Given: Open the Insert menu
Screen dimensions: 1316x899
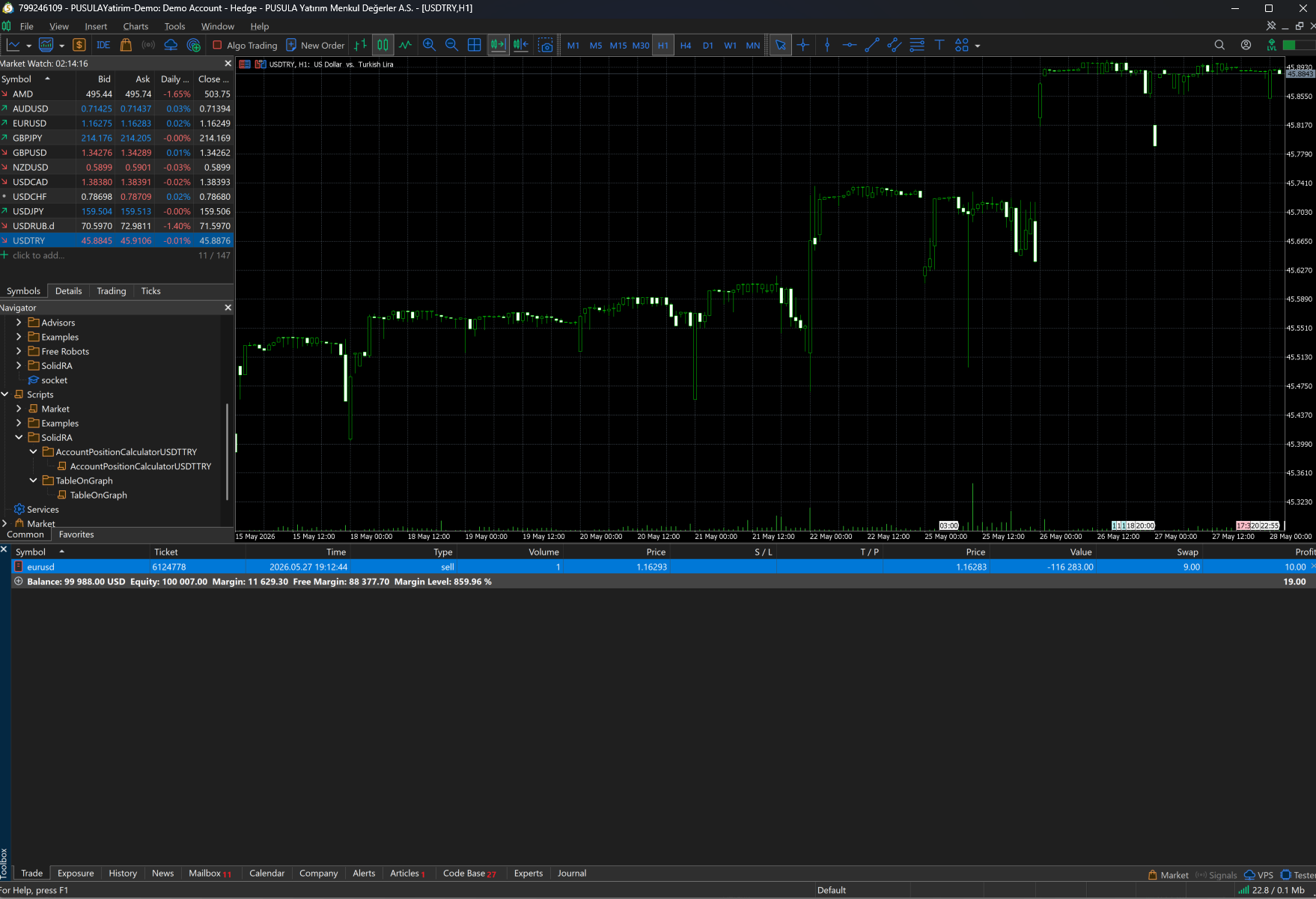Looking at the screenshot, I should (x=96, y=26).
